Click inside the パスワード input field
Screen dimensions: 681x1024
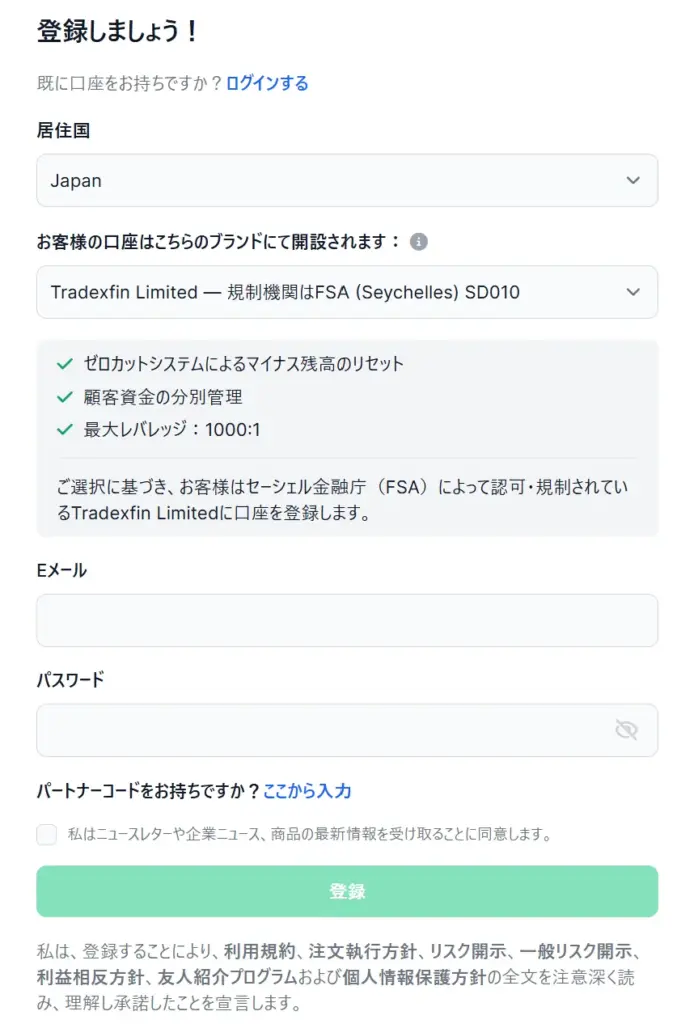click(x=300, y=730)
